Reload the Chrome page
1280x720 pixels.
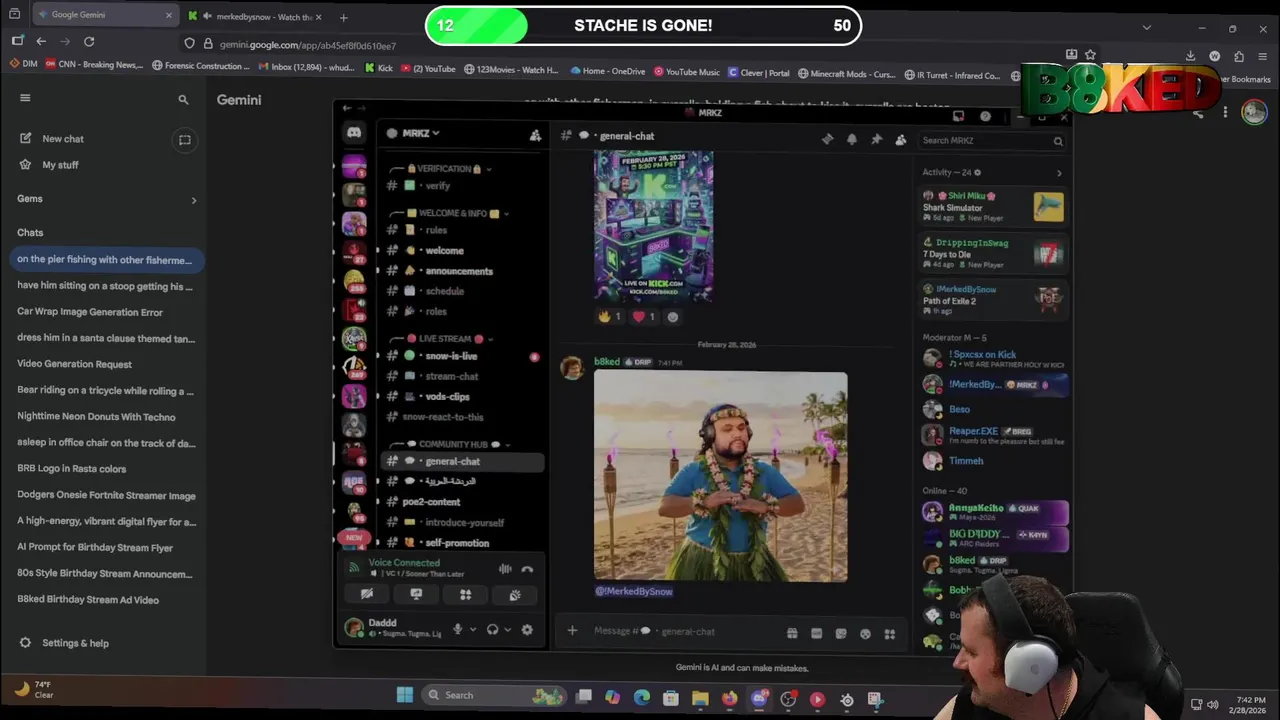click(89, 41)
